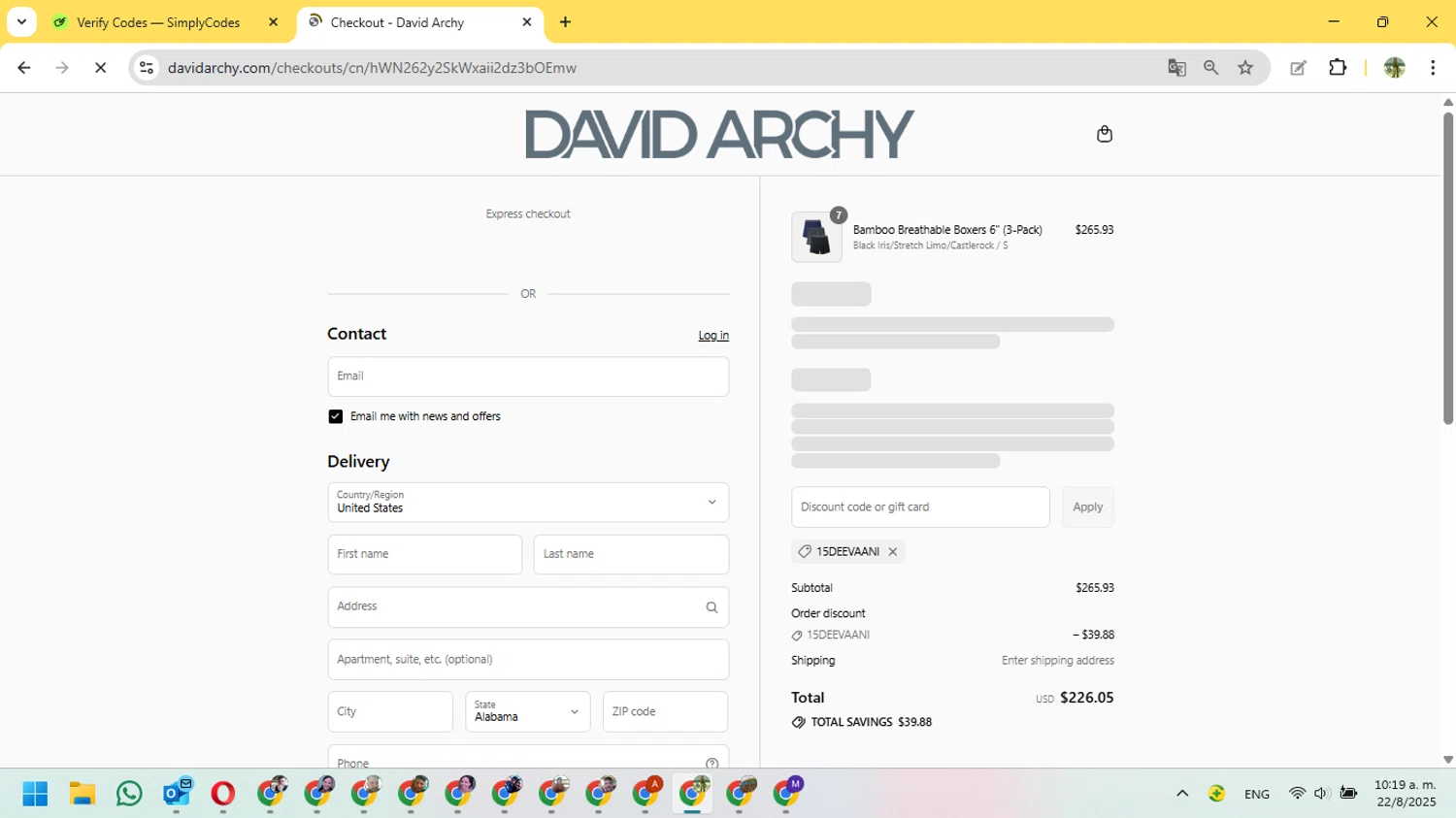Click the DAVID ARCHY logo
The height and width of the screenshot is (818, 1456).
point(719,134)
